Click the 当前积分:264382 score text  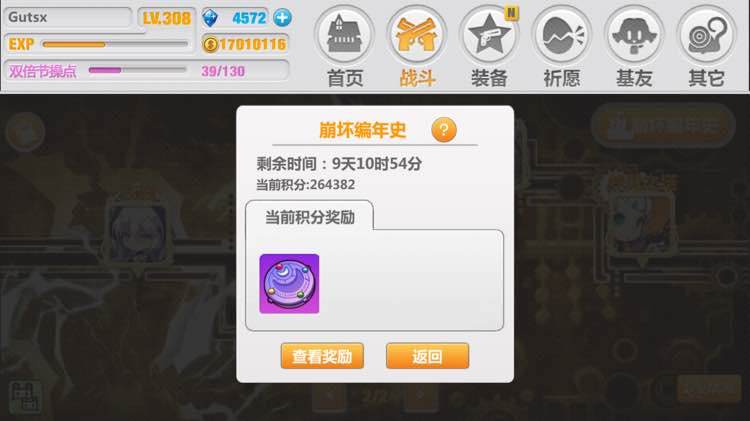click(x=306, y=185)
